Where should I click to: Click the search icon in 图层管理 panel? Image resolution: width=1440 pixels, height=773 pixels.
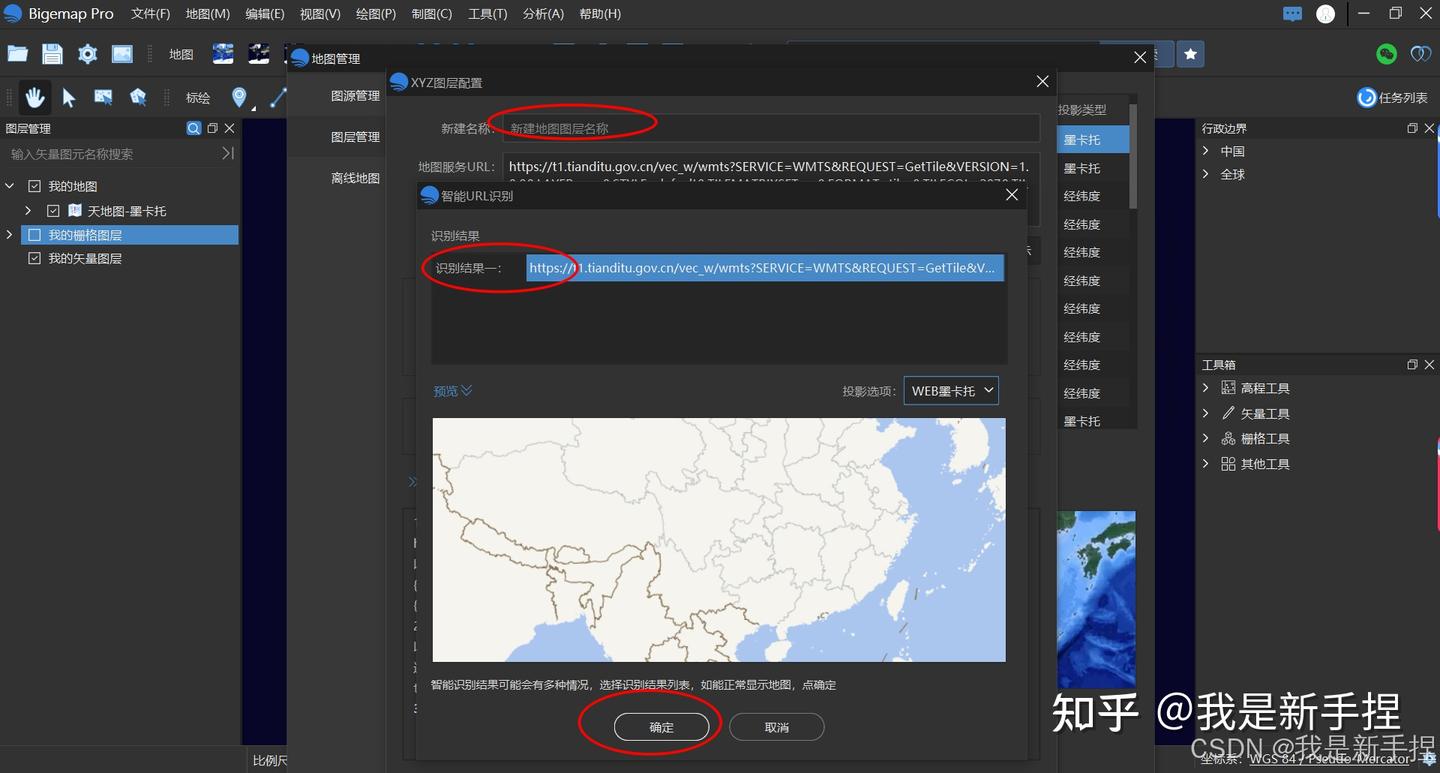coord(194,128)
